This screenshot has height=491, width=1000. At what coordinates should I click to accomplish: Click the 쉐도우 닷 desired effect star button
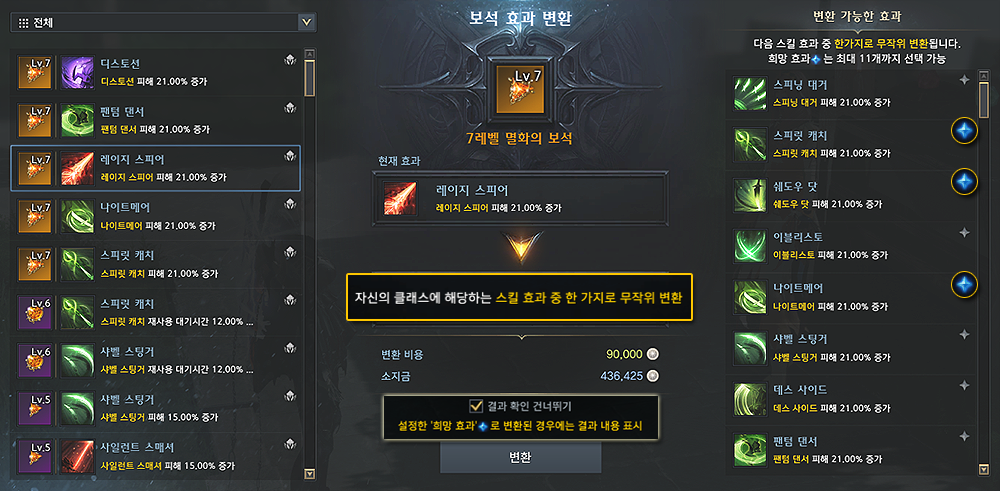pyautogui.click(x=964, y=182)
